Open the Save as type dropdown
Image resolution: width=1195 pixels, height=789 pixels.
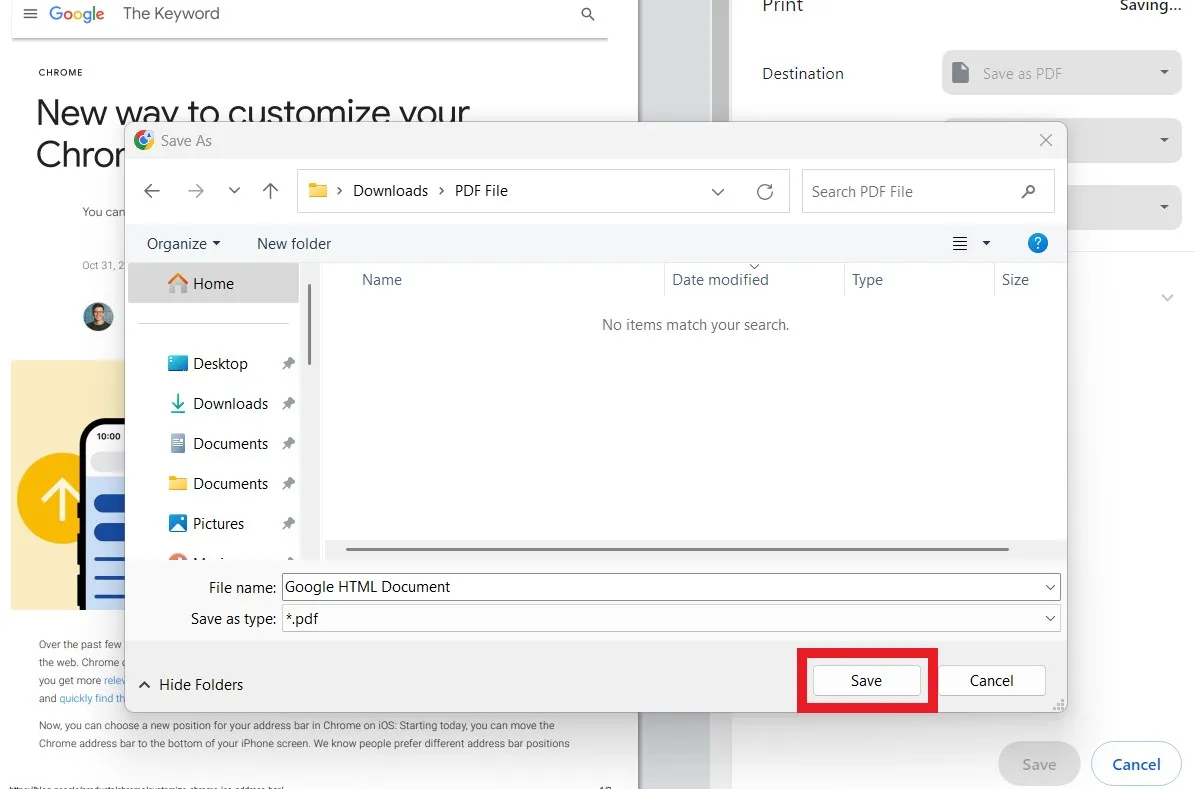pyautogui.click(x=1049, y=618)
